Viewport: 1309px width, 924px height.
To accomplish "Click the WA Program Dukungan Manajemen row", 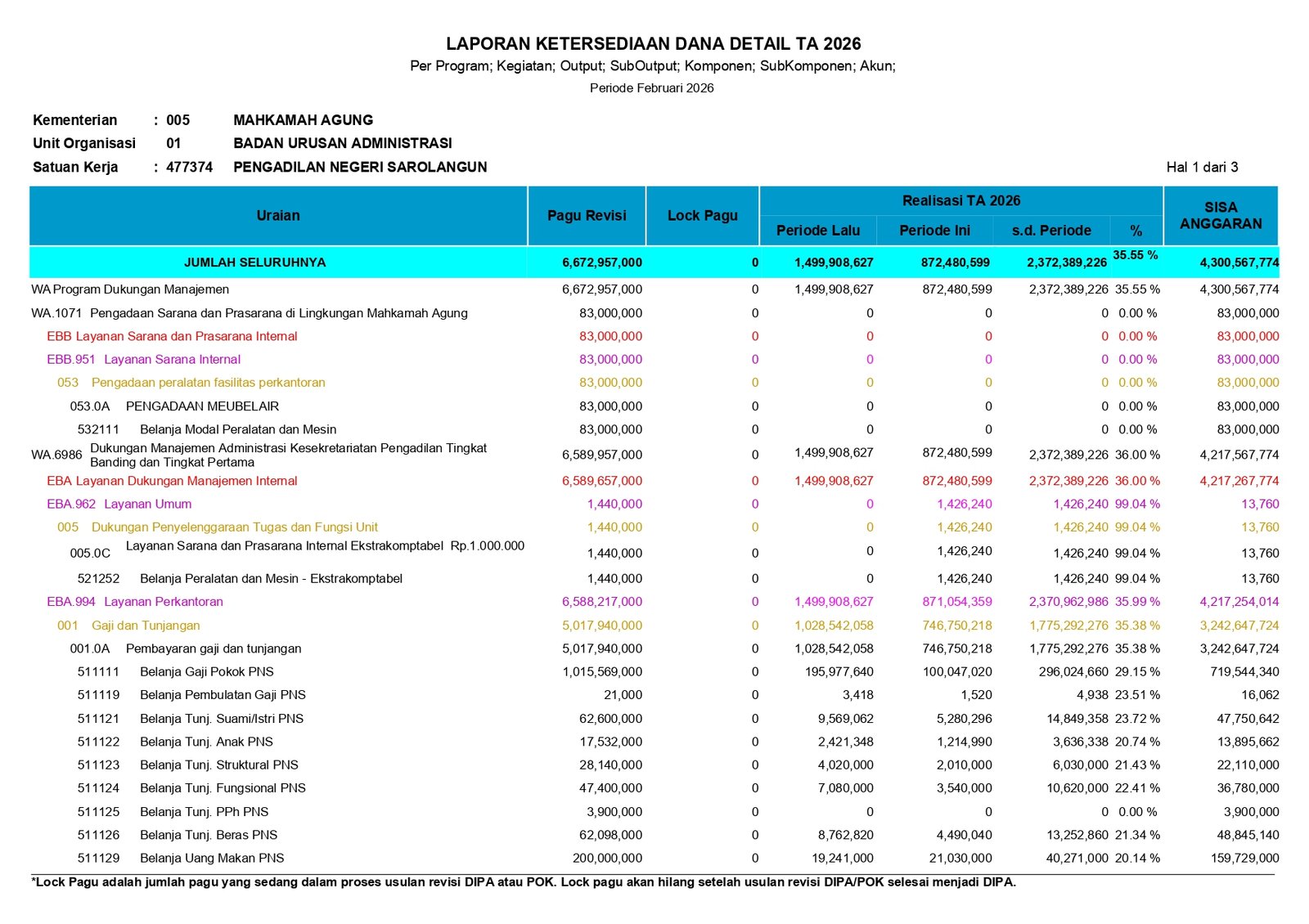I will [x=130, y=289].
